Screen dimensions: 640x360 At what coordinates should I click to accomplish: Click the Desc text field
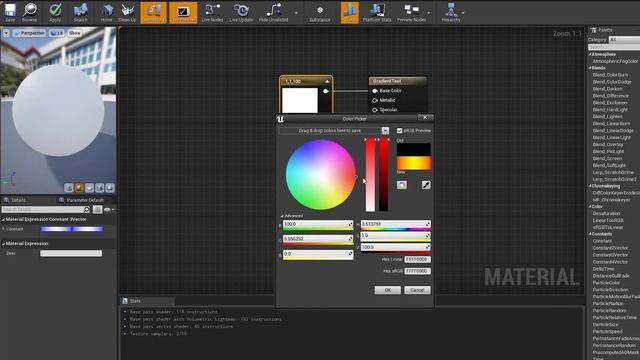point(71,253)
